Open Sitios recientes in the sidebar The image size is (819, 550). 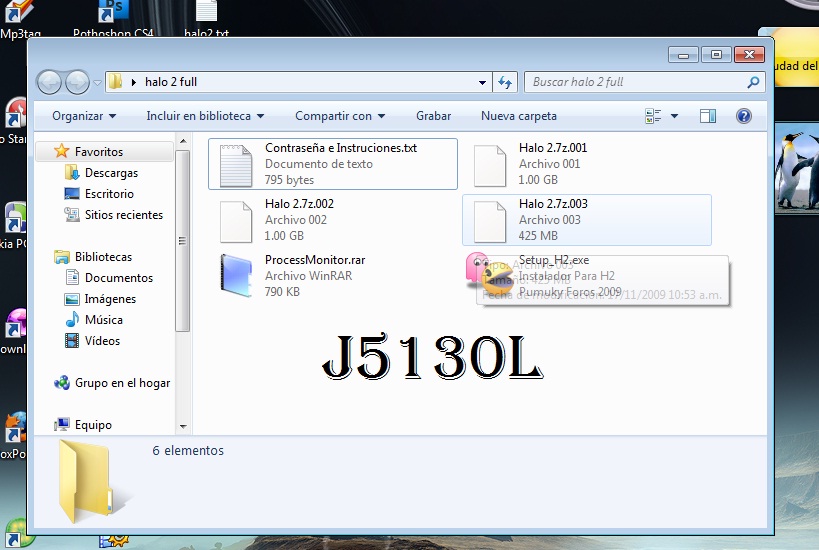124,215
